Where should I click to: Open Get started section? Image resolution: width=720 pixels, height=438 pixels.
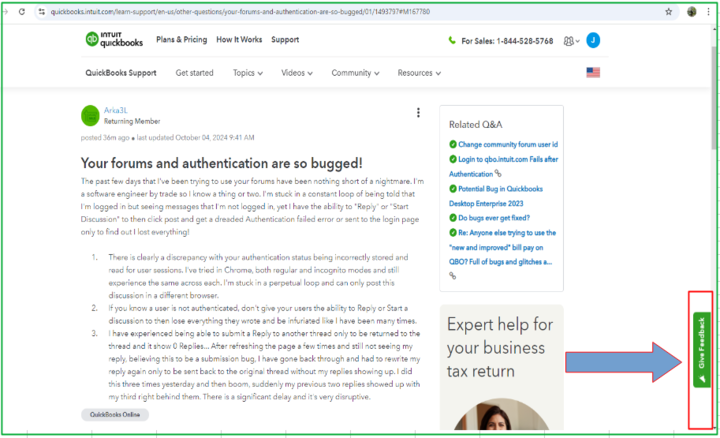coord(194,73)
